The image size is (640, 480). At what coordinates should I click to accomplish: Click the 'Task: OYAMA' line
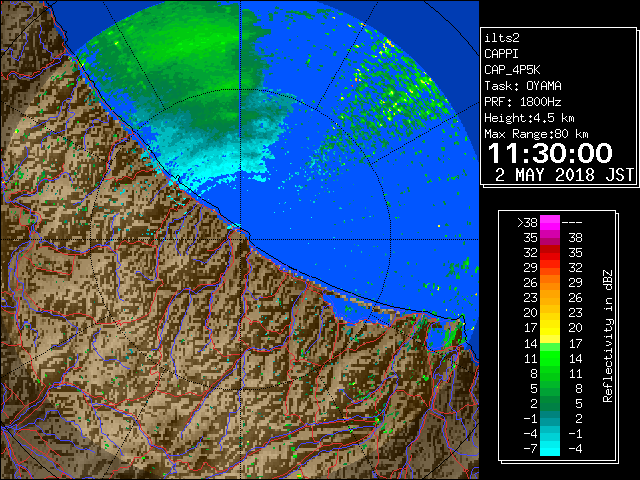523,86
